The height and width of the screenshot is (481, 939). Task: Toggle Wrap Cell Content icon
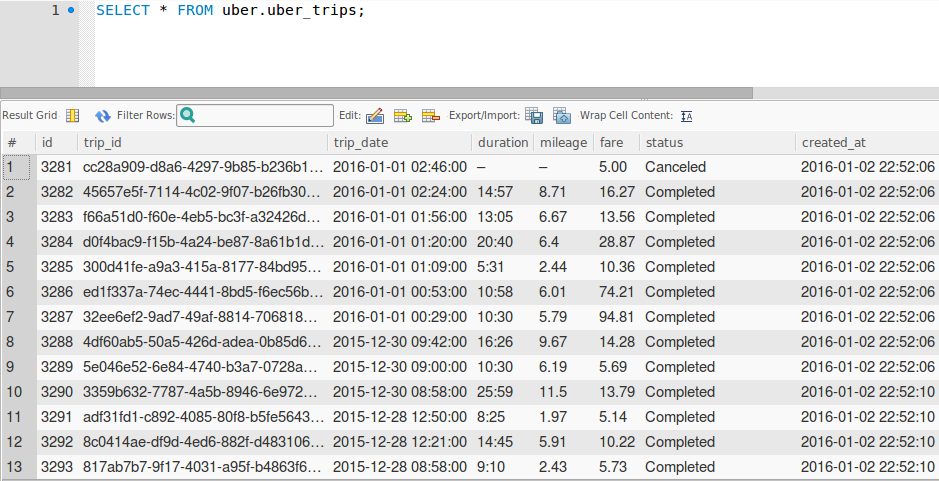coord(687,116)
